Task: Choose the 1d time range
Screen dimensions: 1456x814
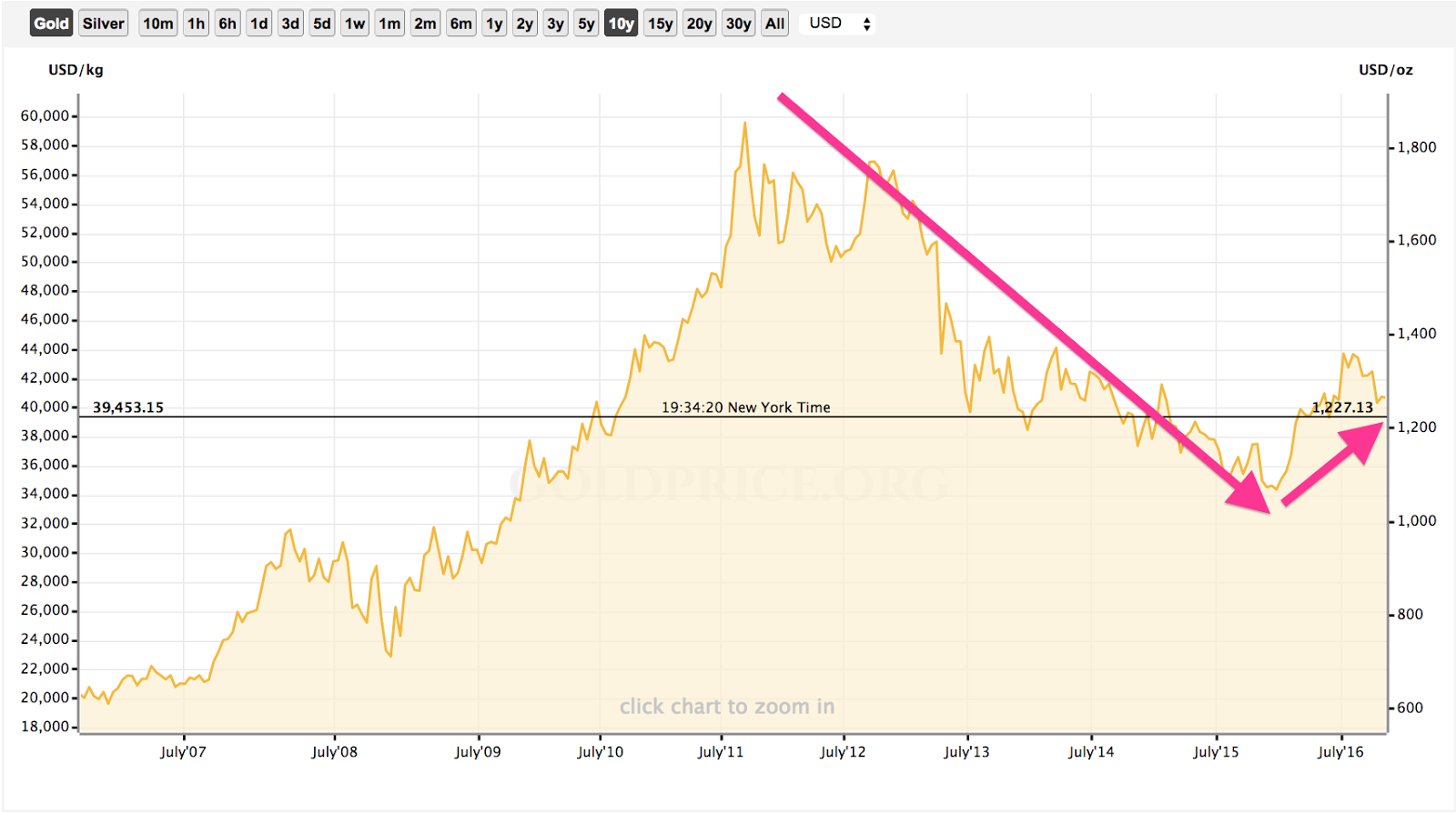Action: [259, 24]
